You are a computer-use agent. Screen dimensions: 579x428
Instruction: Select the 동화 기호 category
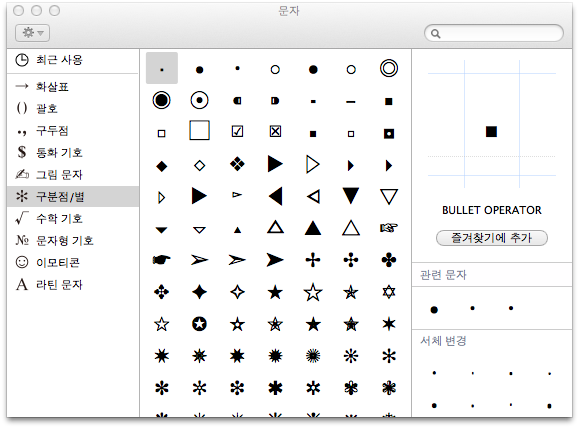[72, 152]
